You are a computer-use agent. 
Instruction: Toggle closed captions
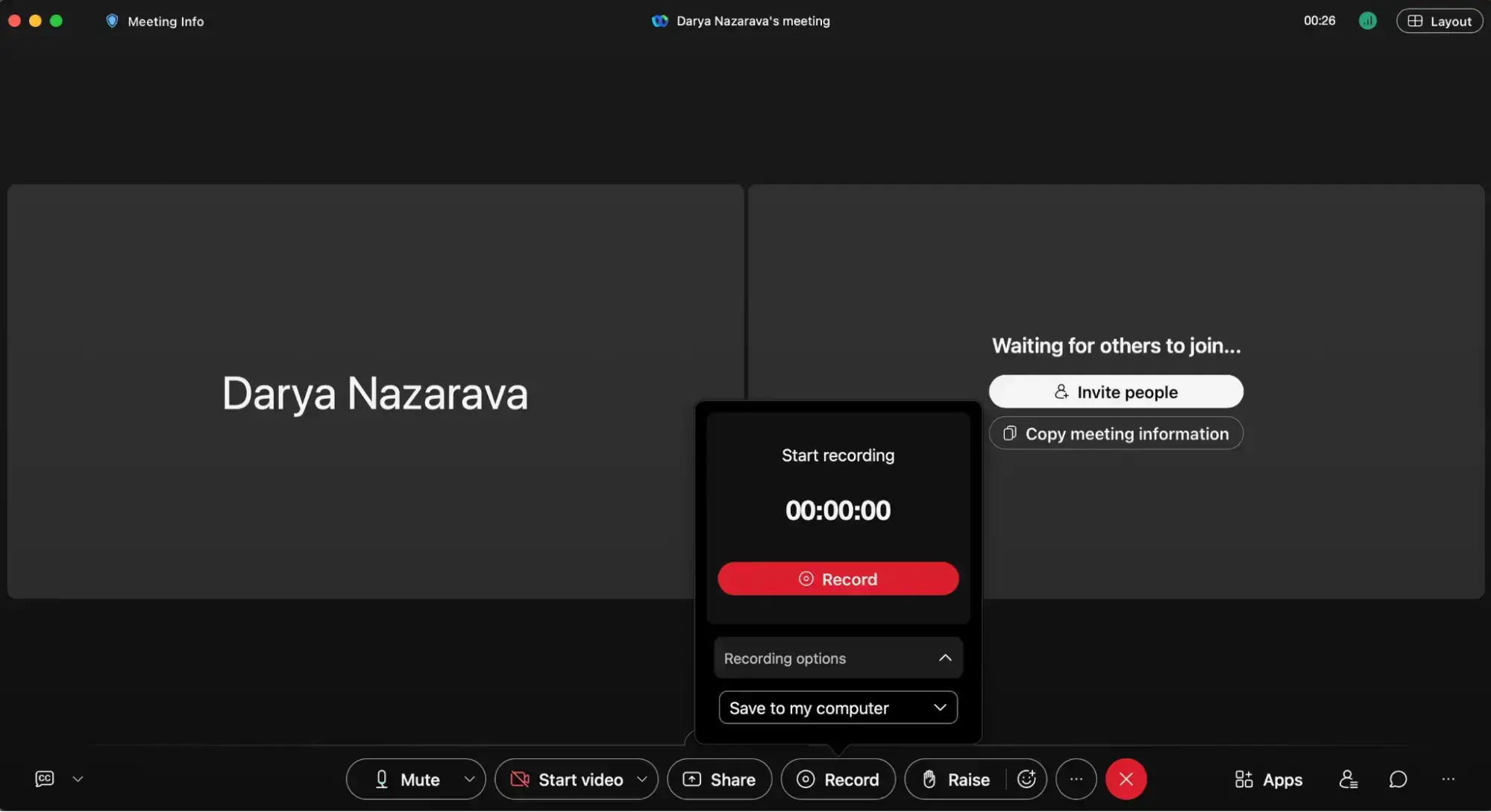43,778
